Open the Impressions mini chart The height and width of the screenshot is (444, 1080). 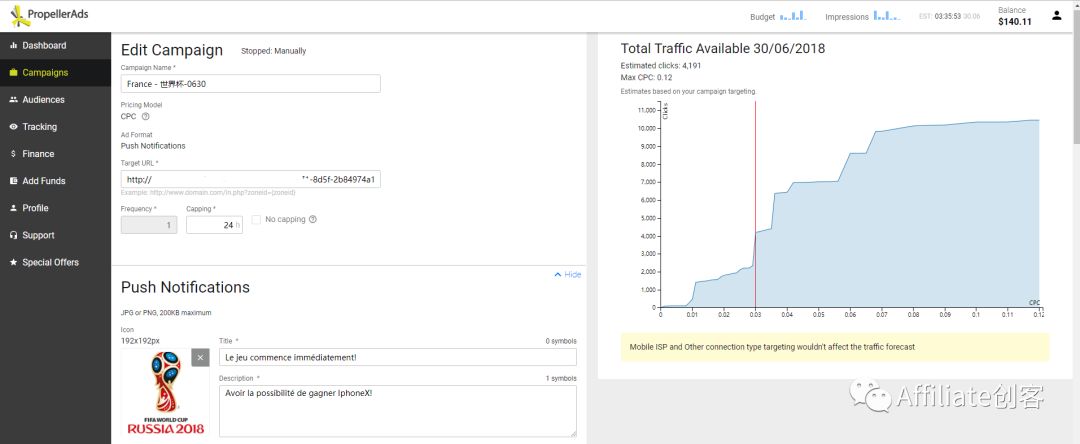[886, 16]
